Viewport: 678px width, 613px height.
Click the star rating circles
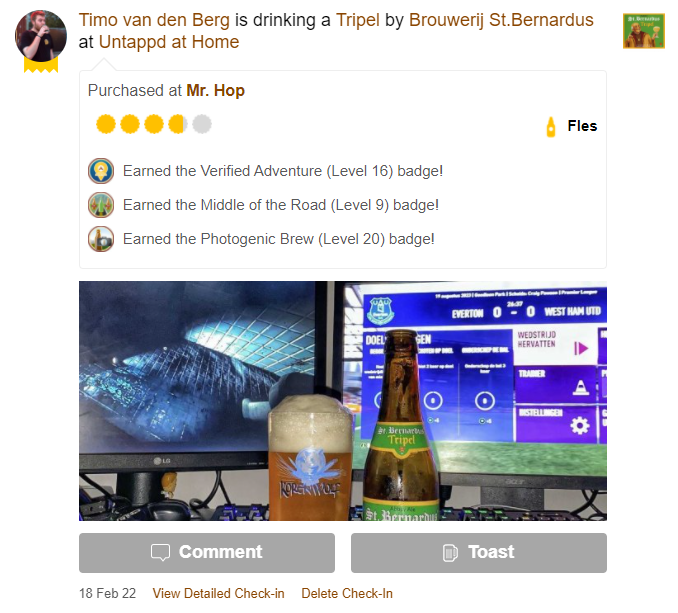coord(154,125)
